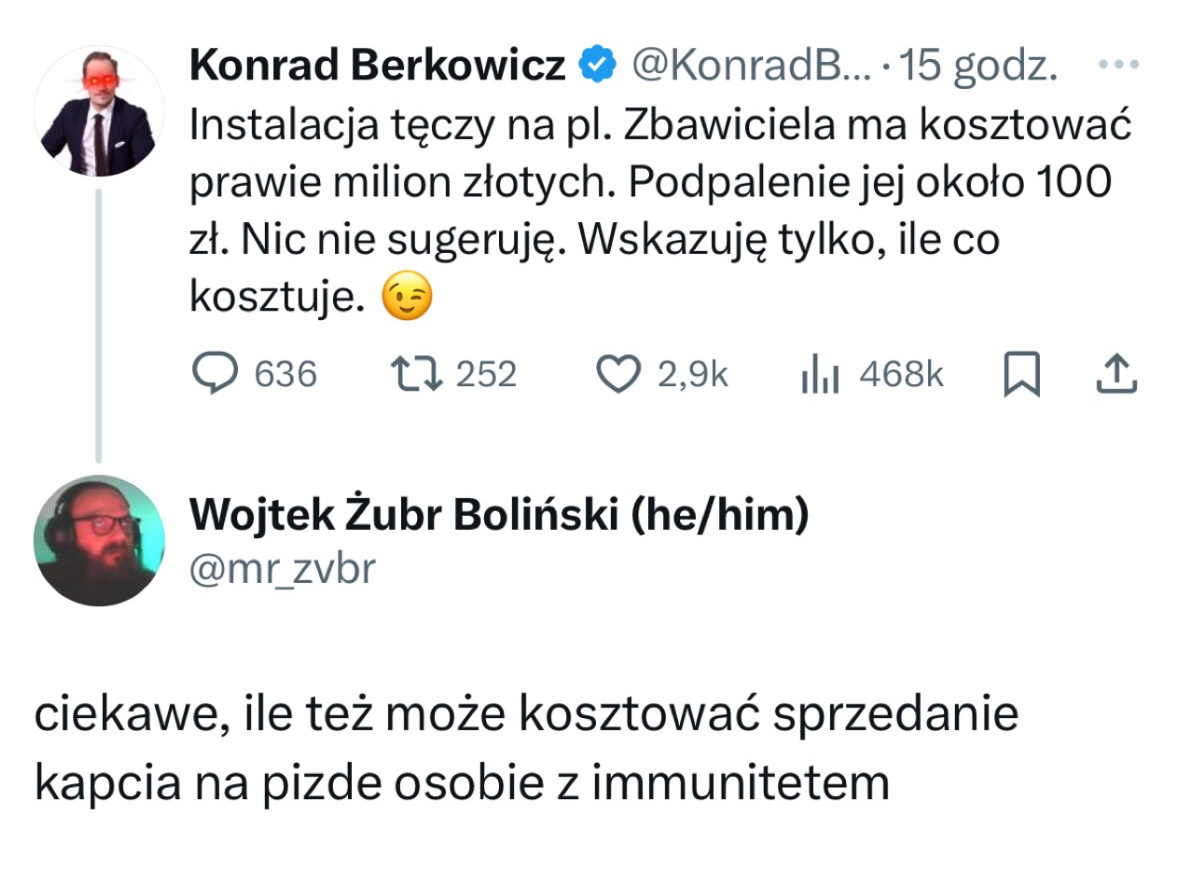Click the 252 reposts count
The width and height of the screenshot is (1179, 887).
[486, 374]
